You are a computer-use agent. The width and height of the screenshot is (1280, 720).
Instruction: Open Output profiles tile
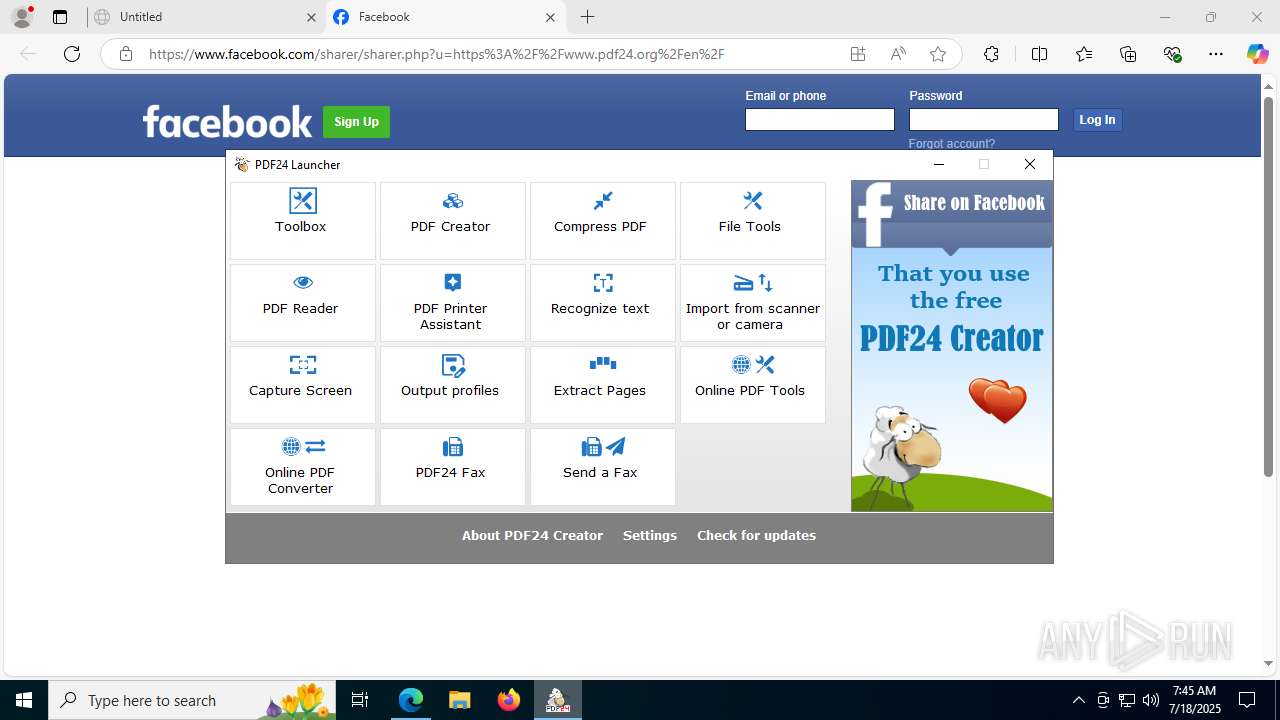click(x=452, y=385)
